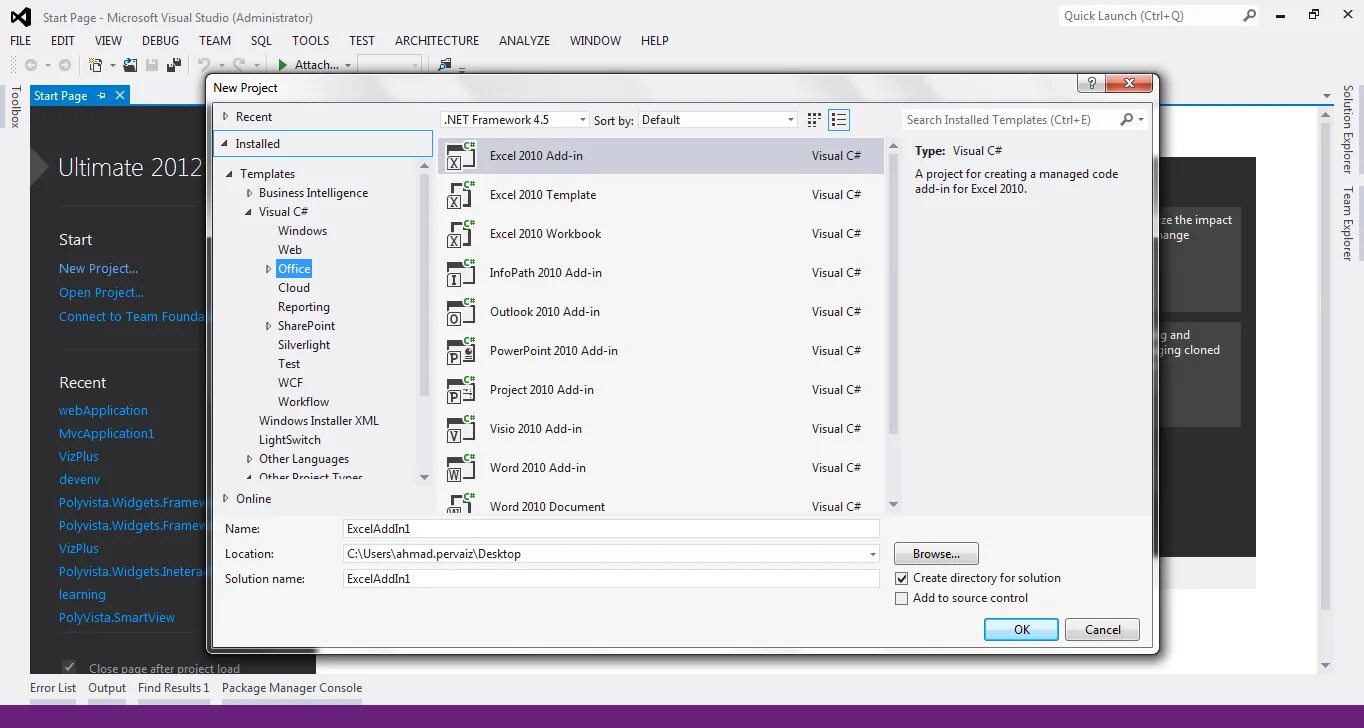Open the Location path dropdown

872,554
